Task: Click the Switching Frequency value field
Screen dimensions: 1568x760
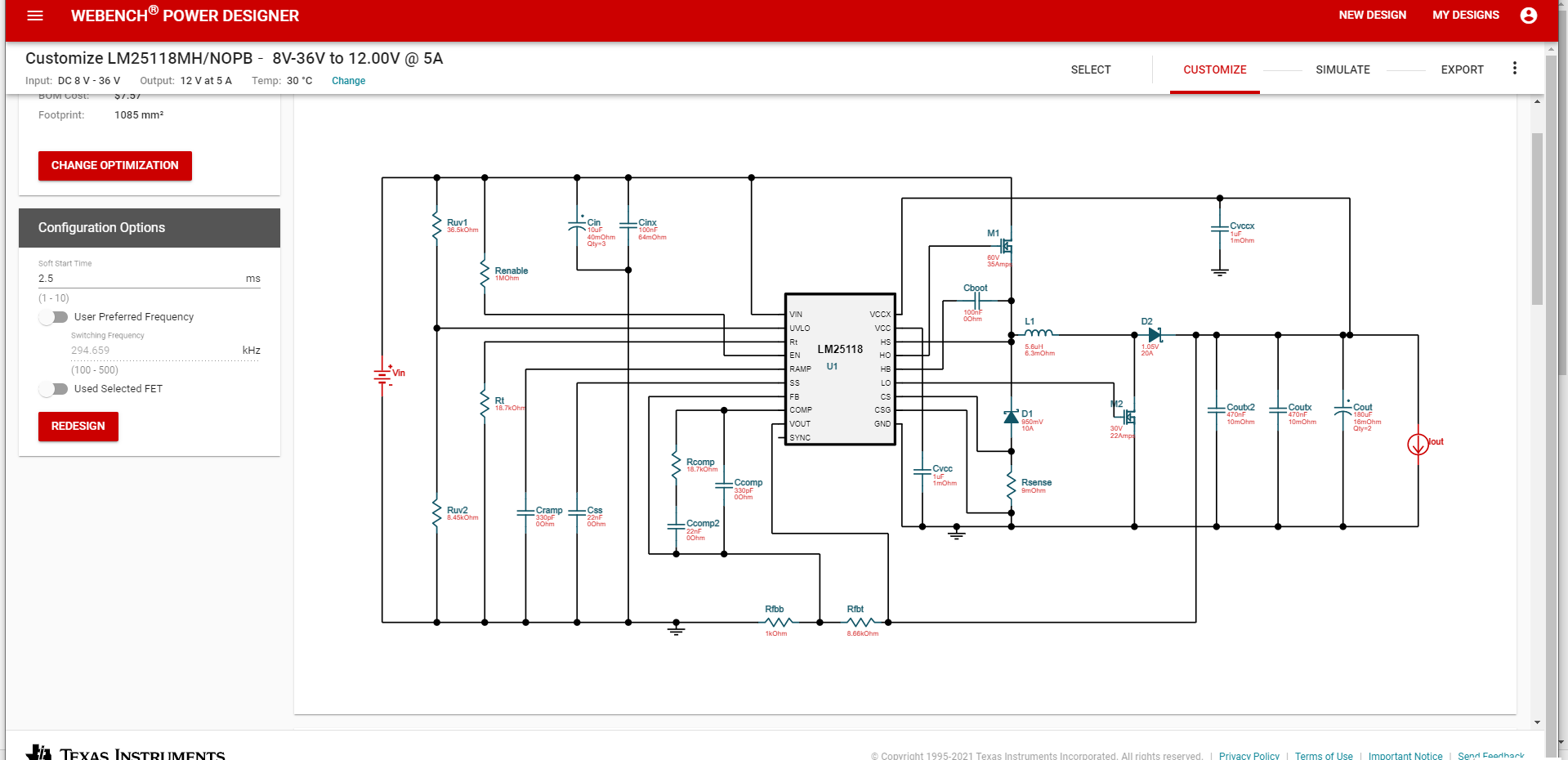Action: click(150, 351)
